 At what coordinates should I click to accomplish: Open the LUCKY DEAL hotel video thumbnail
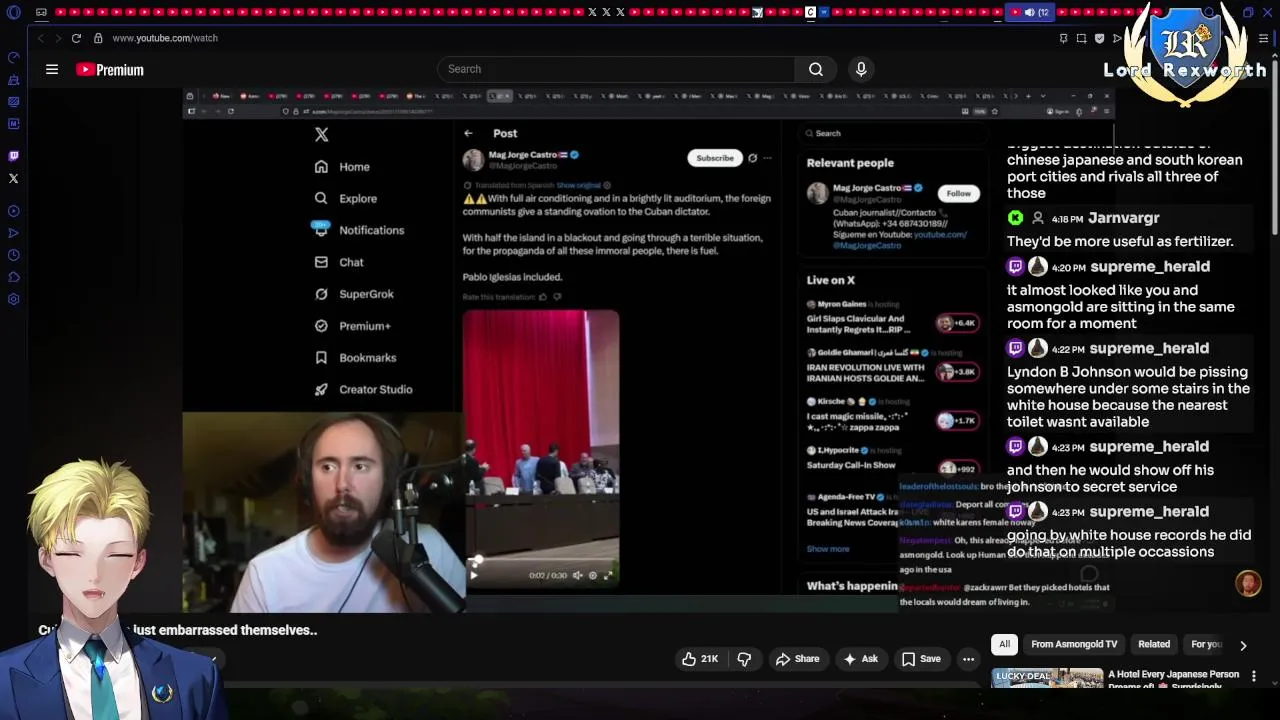click(x=1047, y=679)
